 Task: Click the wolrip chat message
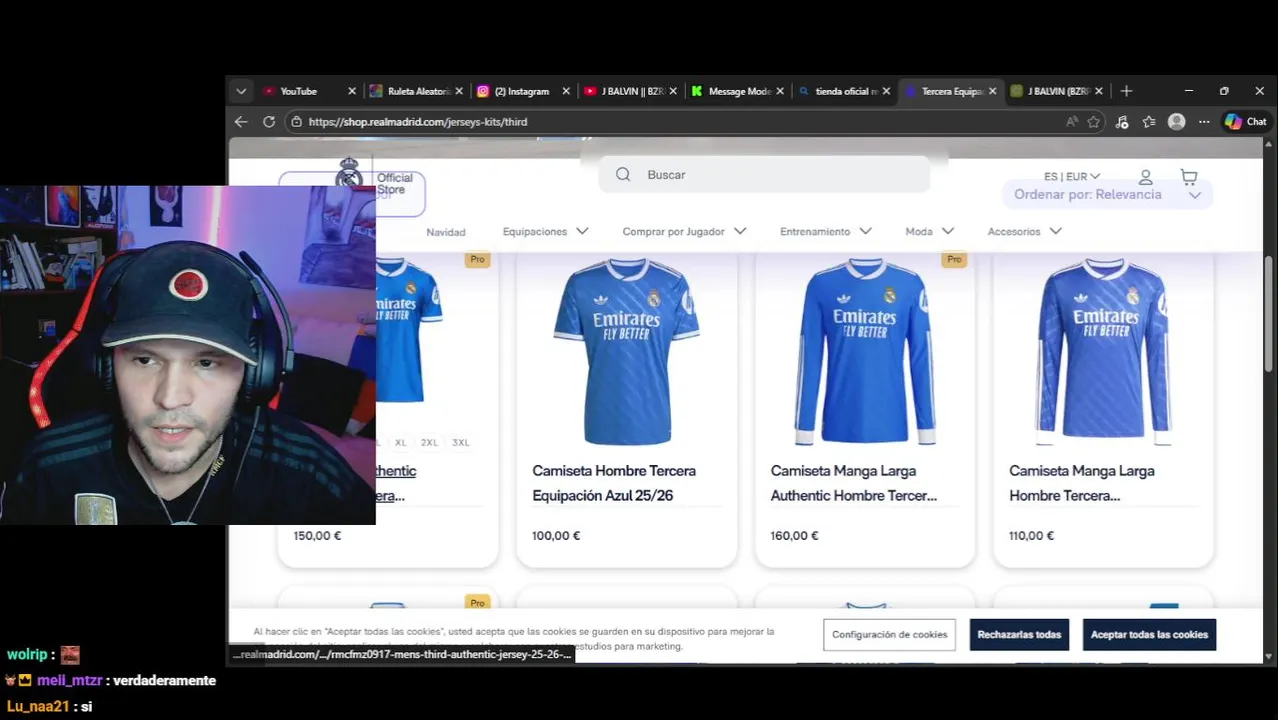click(x=43, y=655)
